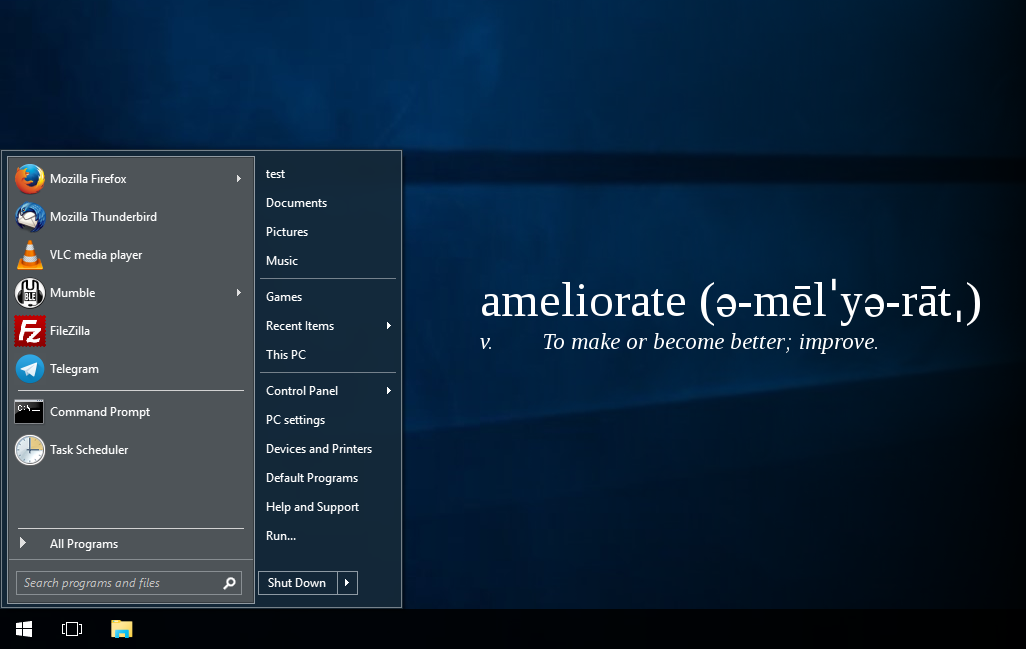Image resolution: width=1026 pixels, height=649 pixels.
Task: Click the Windows Start button in the taskbar
Action: click(24, 629)
